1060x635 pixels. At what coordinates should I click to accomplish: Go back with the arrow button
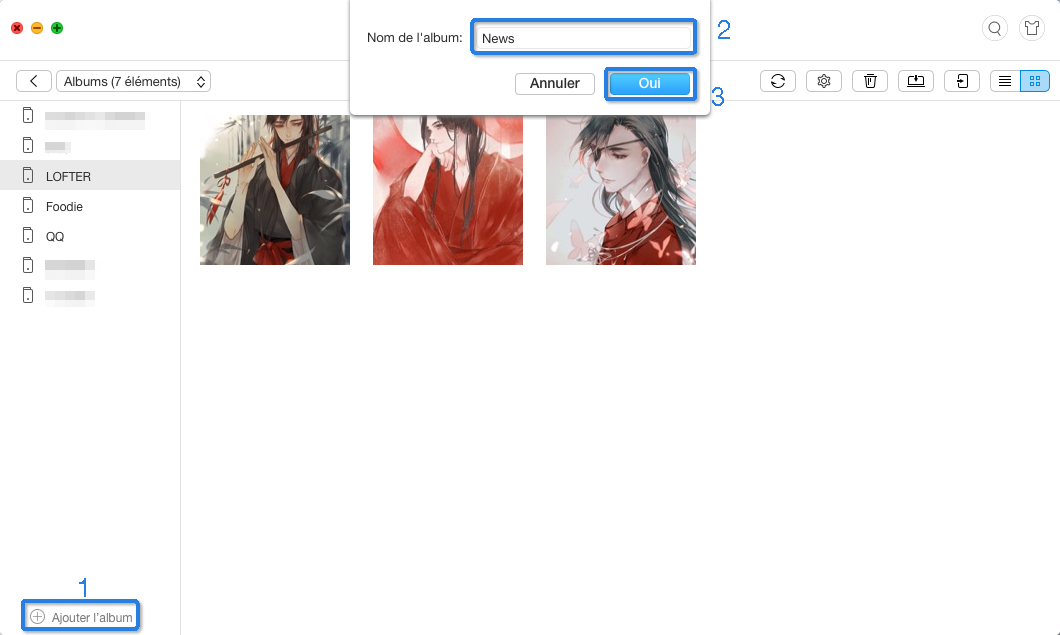tap(34, 81)
